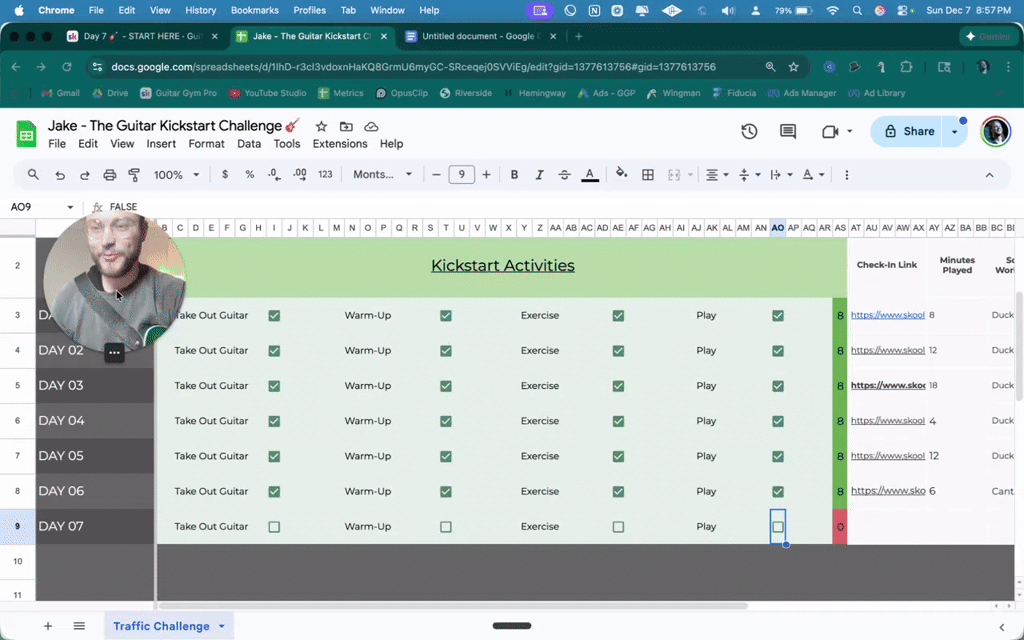Open the zoom 100% dropdown

[x=176, y=174]
